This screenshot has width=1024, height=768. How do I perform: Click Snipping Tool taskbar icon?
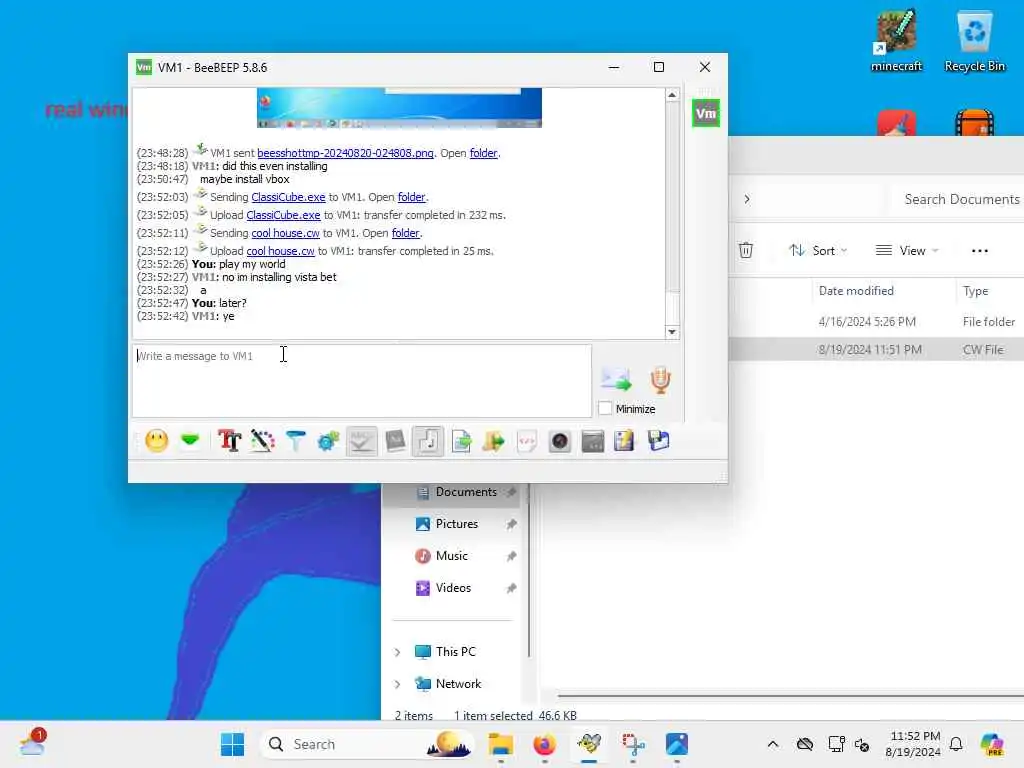[x=633, y=744]
